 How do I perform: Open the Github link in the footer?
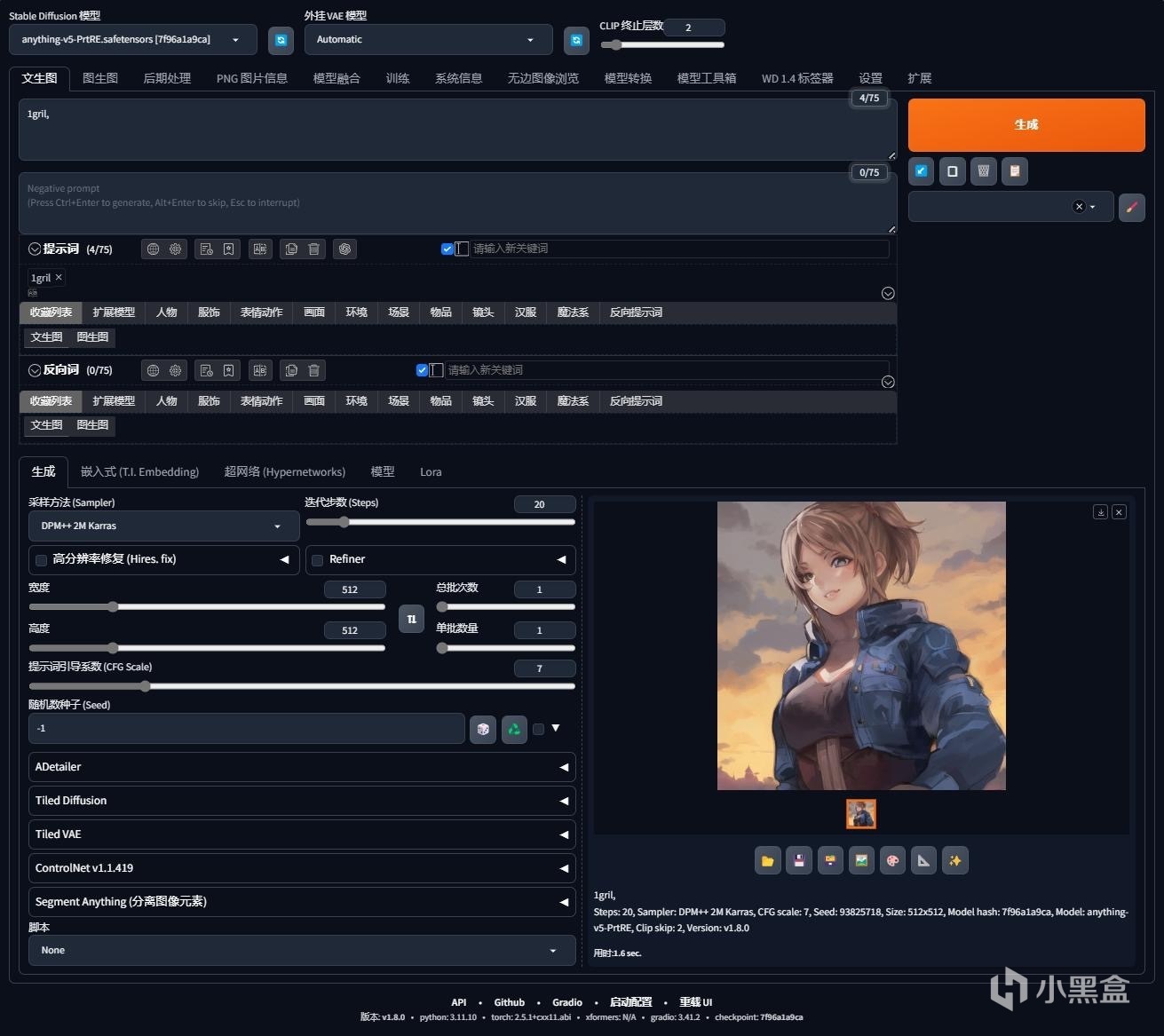510,1002
